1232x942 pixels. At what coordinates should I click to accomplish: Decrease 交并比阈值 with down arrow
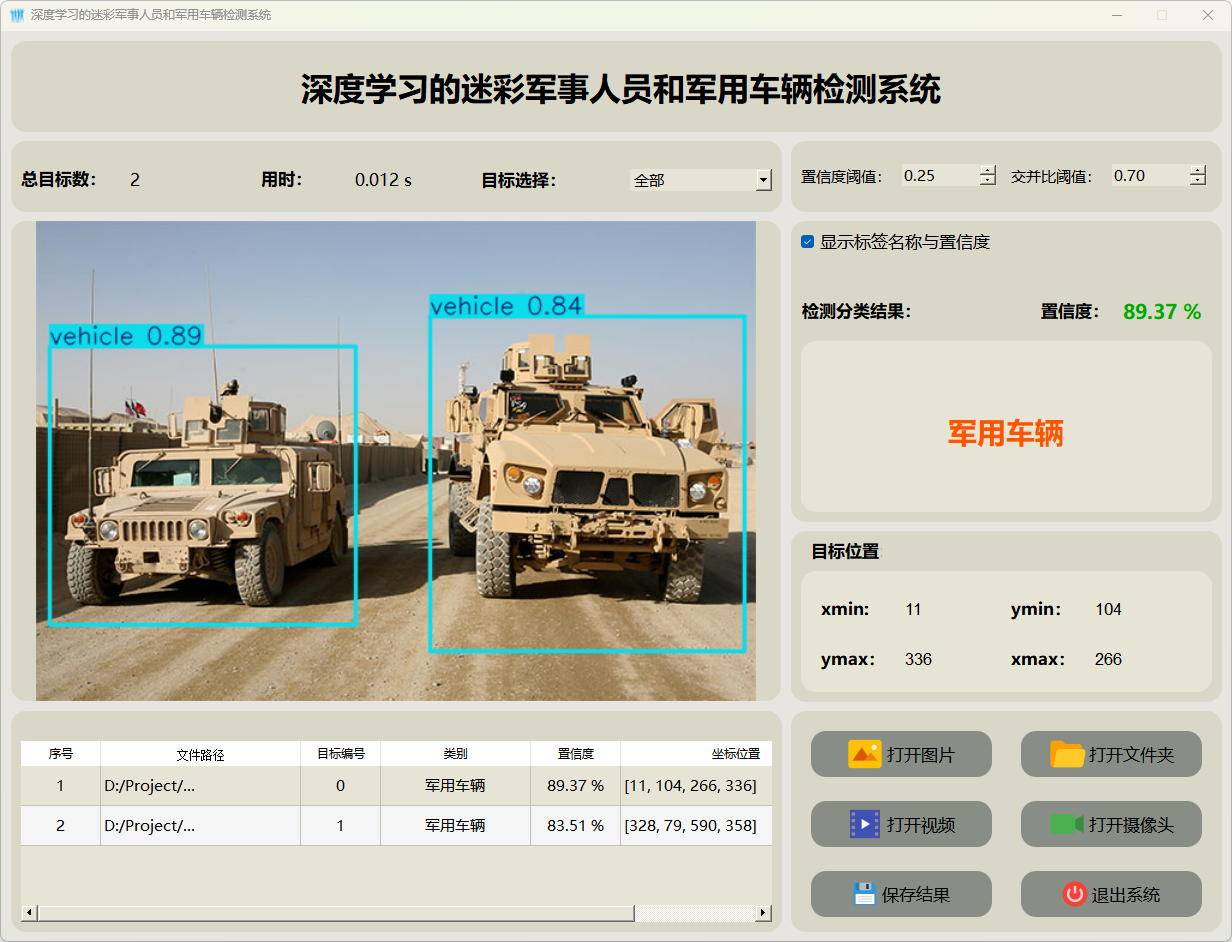point(1198,180)
